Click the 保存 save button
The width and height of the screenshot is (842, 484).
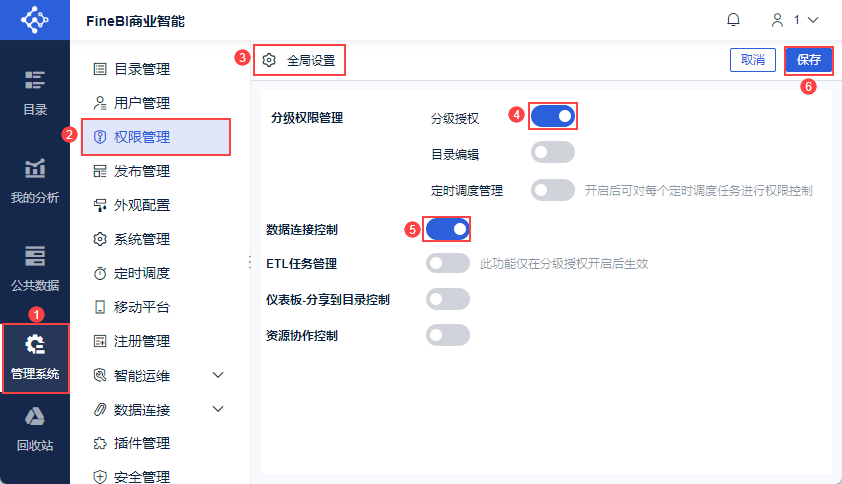click(808, 60)
